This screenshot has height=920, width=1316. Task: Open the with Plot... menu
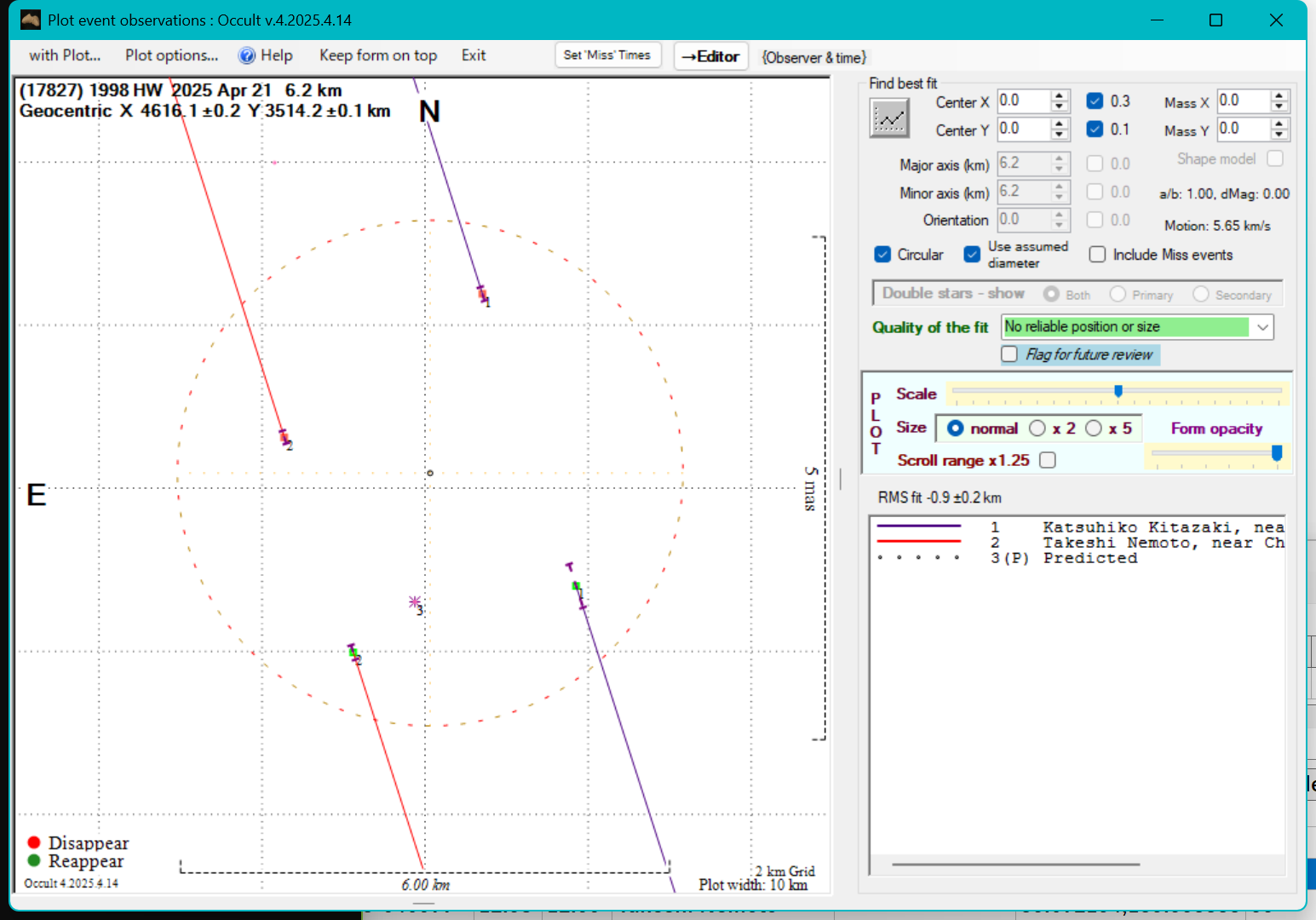point(65,56)
